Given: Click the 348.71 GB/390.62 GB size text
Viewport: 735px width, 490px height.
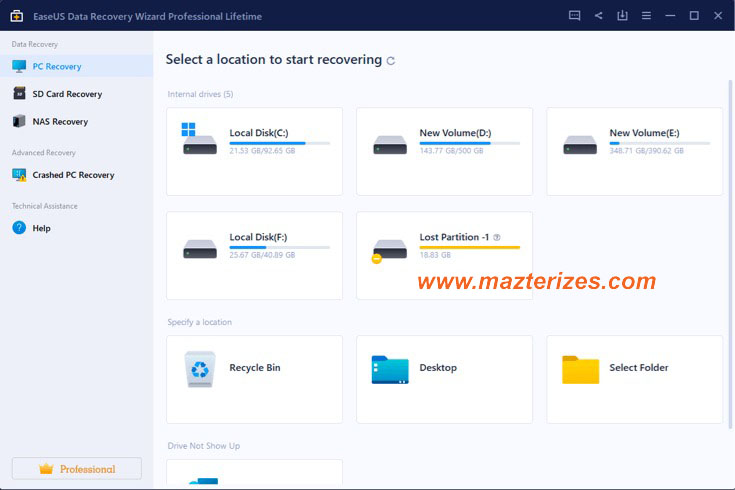Looking at the screenshot, I should [x=646, y=151].
